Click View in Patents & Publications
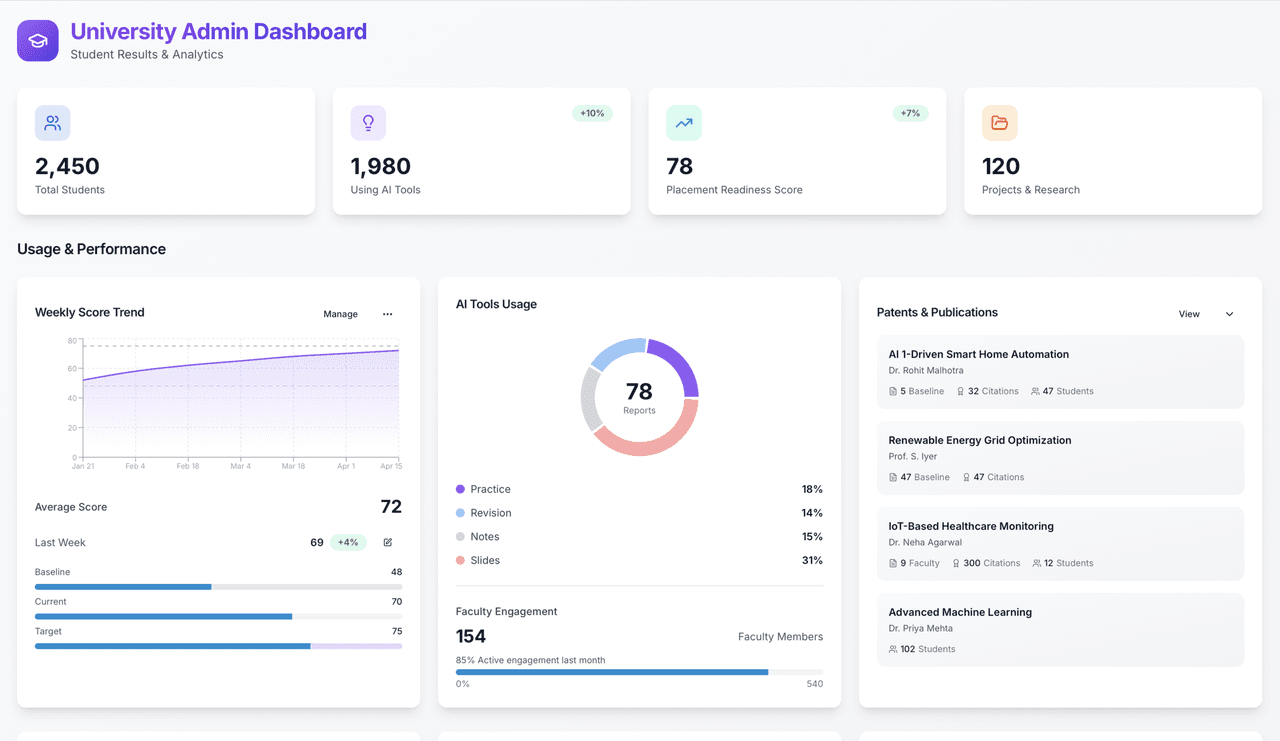 [1189, 314]
